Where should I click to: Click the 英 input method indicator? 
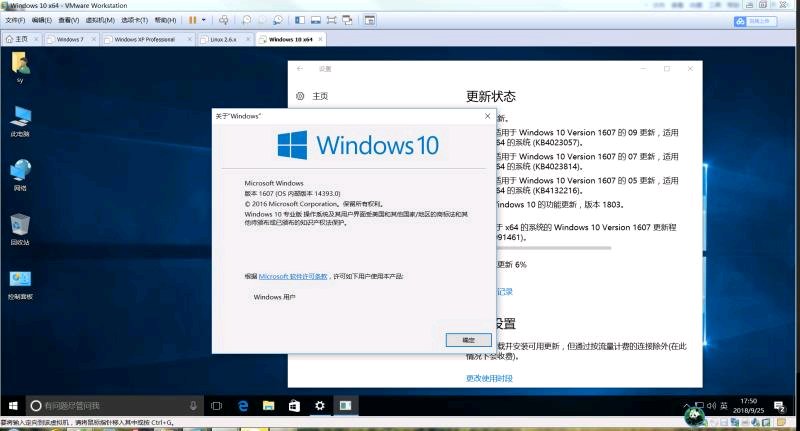pyautogui.click(x=724, y=406)
